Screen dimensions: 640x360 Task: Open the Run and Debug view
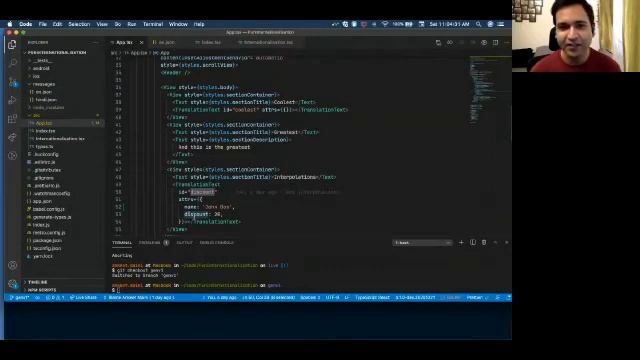pyautogui.click(x=12, y=100)
